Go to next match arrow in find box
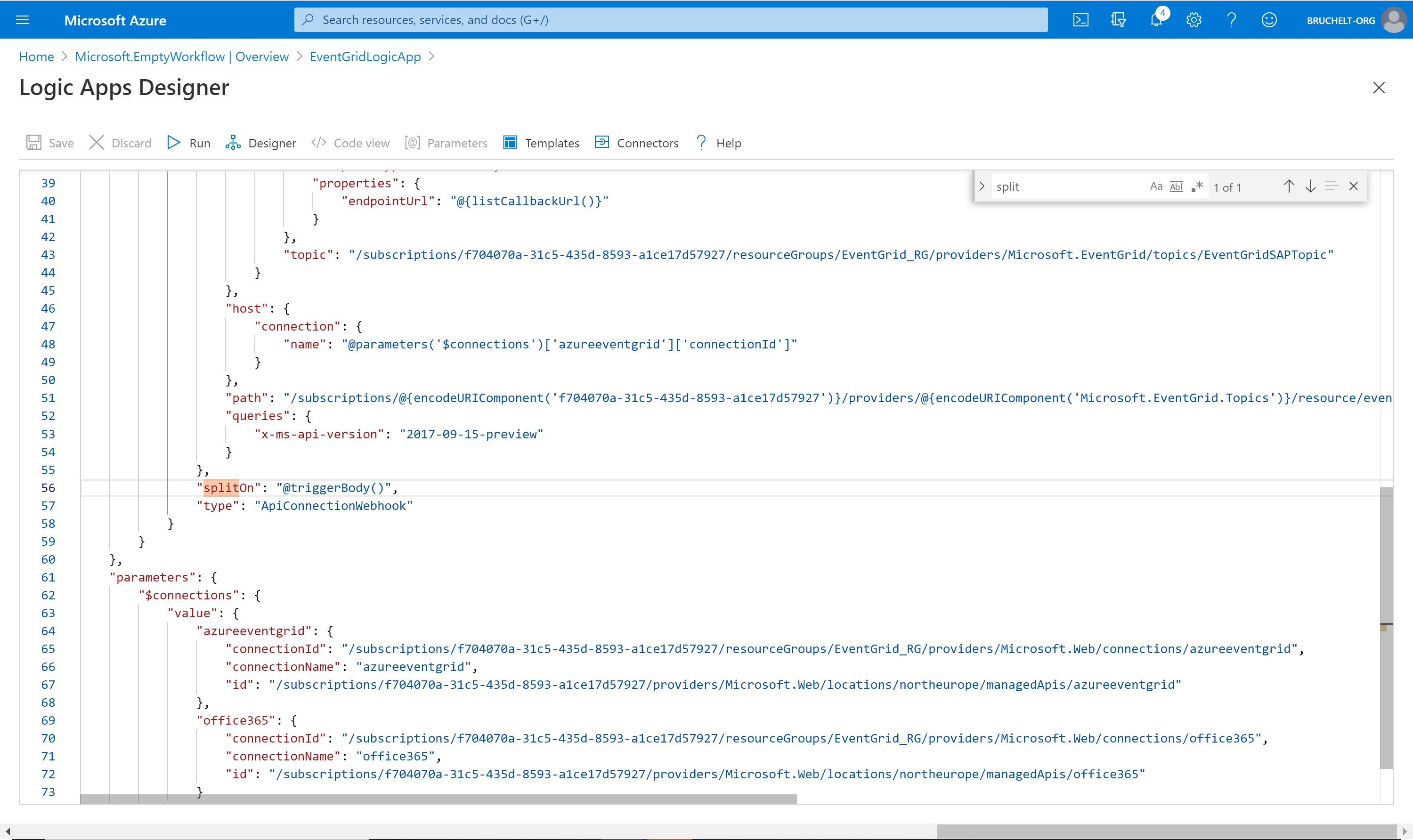1413x840 pixels. pos(1310,186)
